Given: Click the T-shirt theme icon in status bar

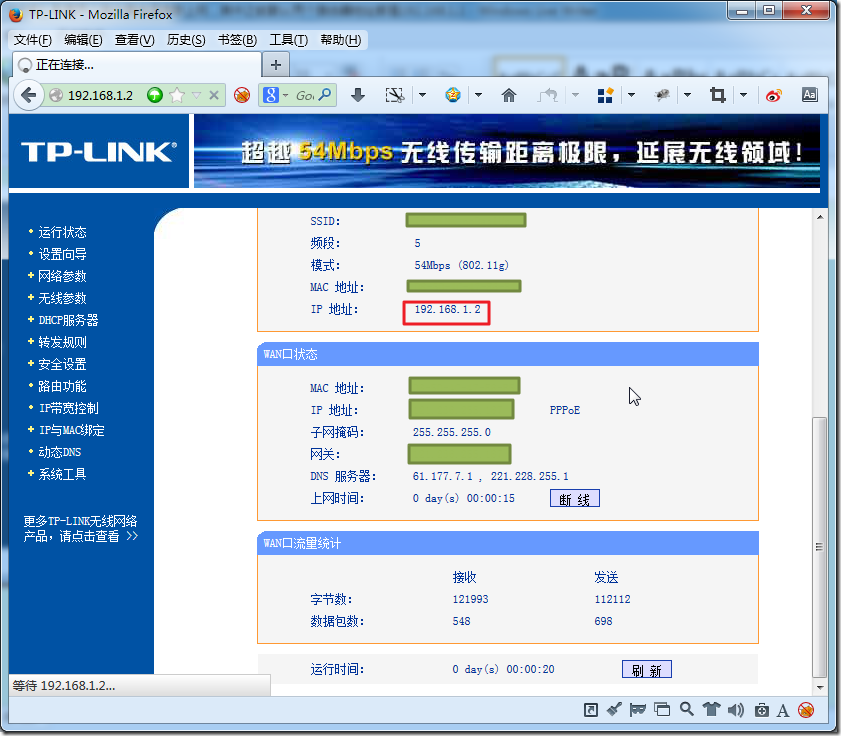Looking at the screenshot, I should (711, 709).
